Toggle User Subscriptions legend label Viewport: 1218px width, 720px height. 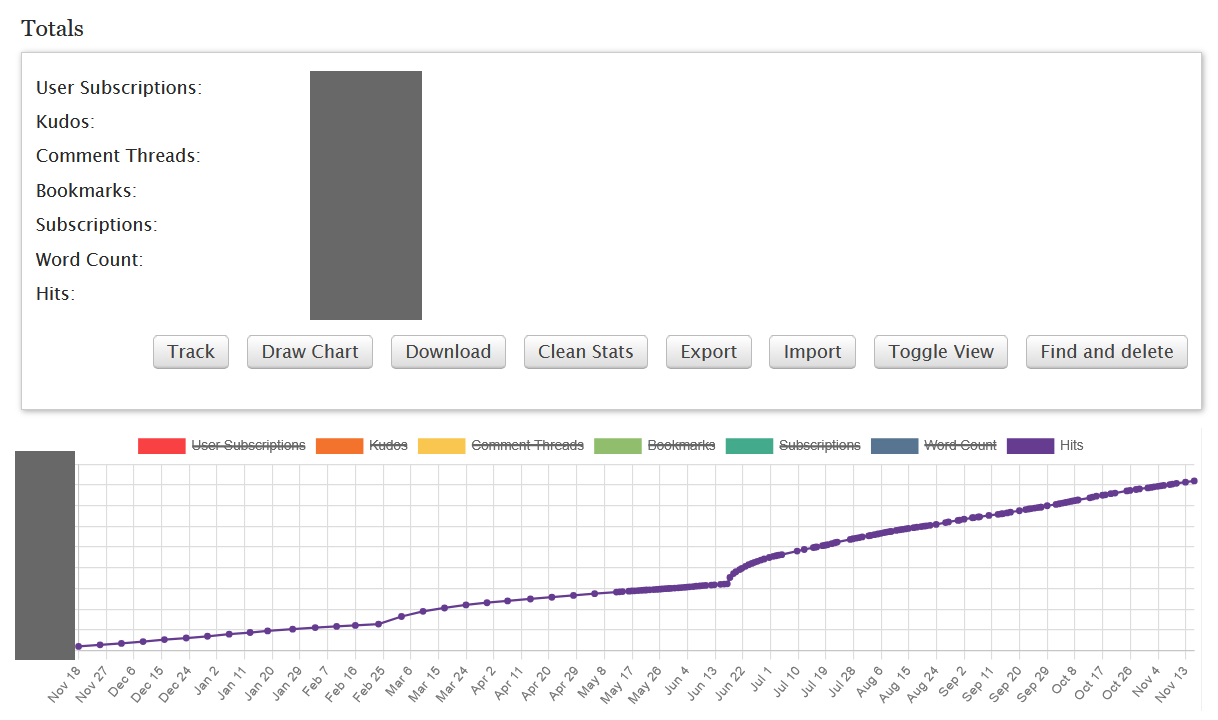click(x=248, y=445)
